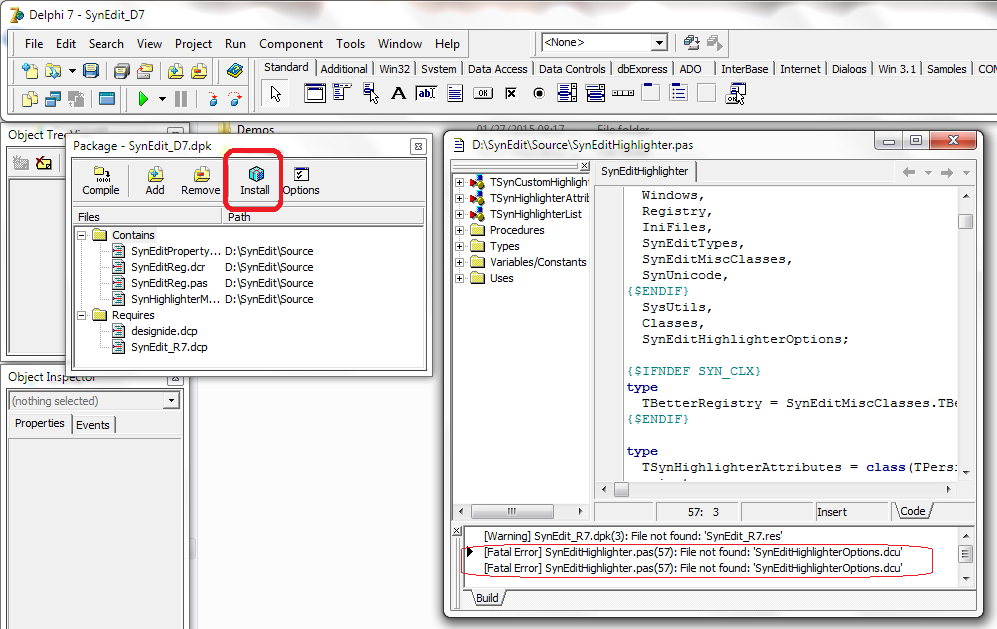Switch to the Additional palette tab
The width and height of the screenshot is (997, 629).
pyautogui.click(x=343, y=69)
